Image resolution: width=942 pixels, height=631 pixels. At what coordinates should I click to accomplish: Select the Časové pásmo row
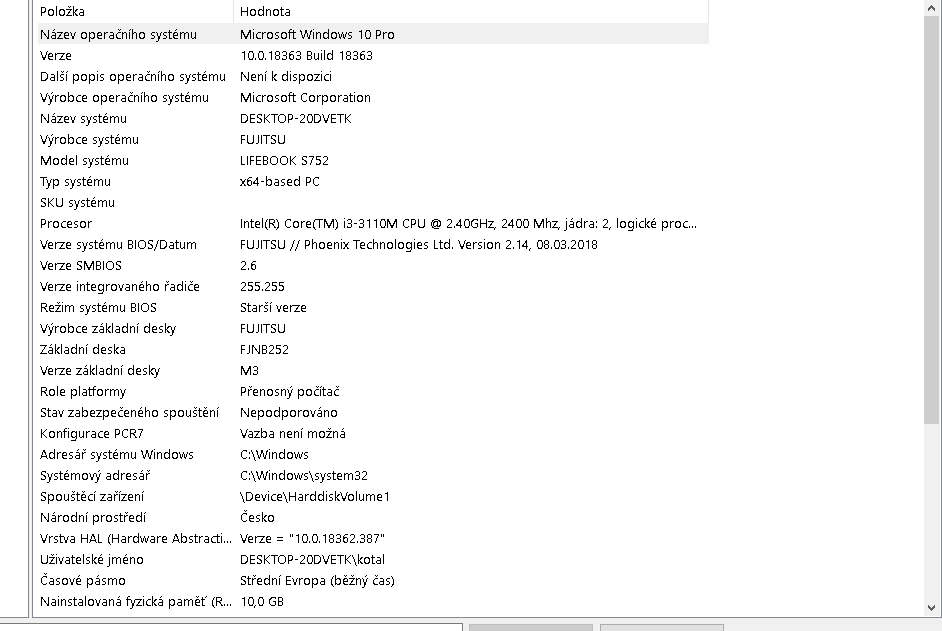pos(83,581)
